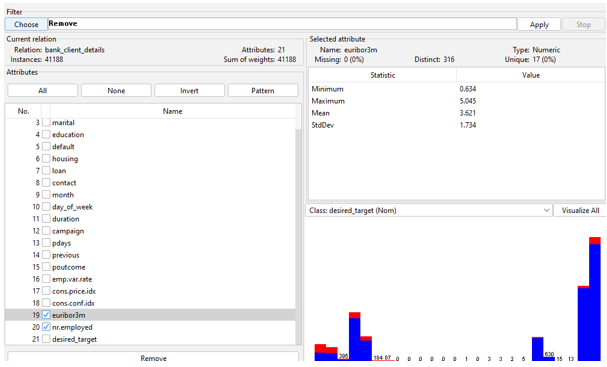Select the day_of_week row name
Viewport: 607px width, 367px height.
(x=72, y=207)
